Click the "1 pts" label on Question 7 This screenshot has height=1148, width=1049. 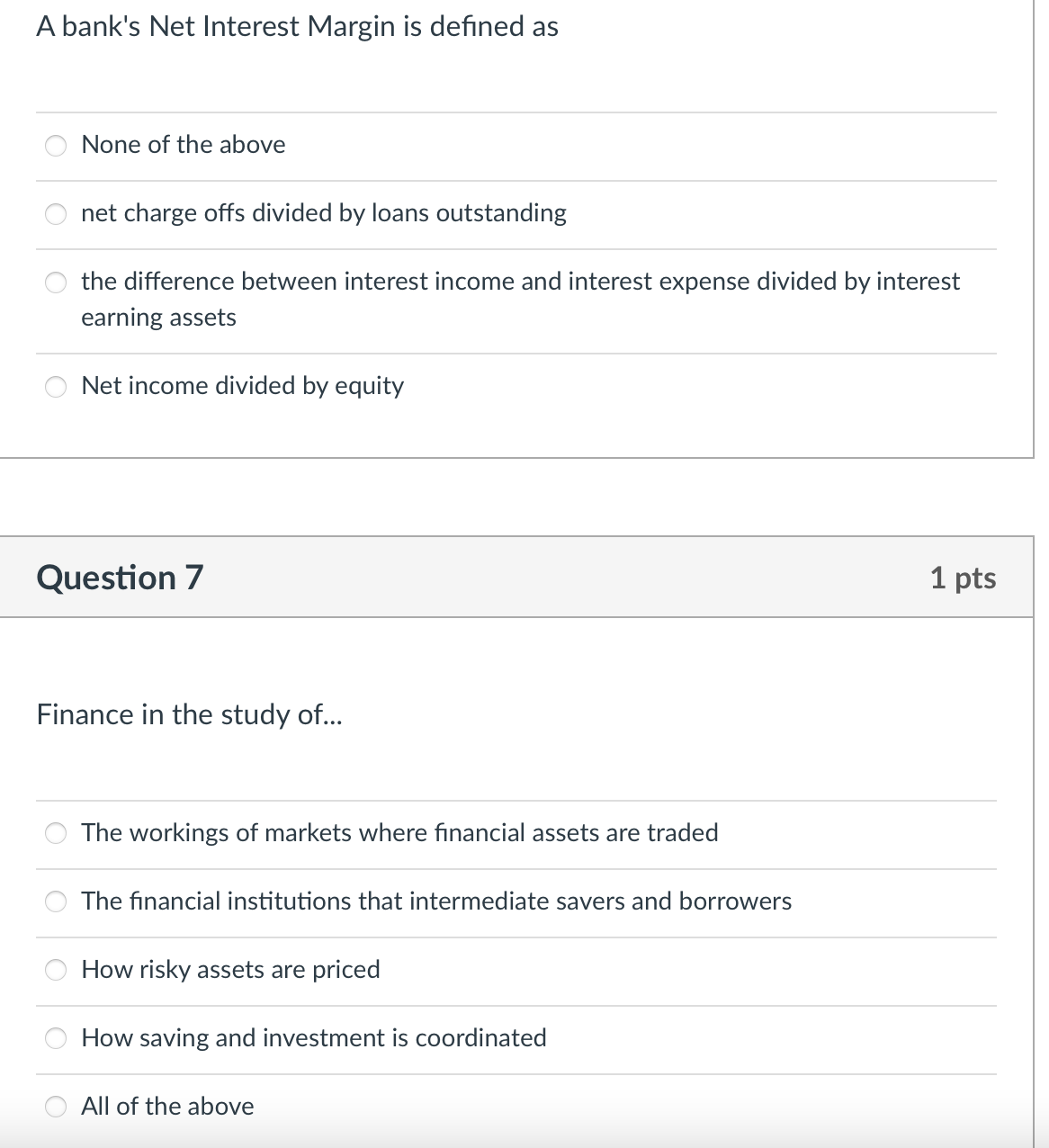tap(964, 578)
